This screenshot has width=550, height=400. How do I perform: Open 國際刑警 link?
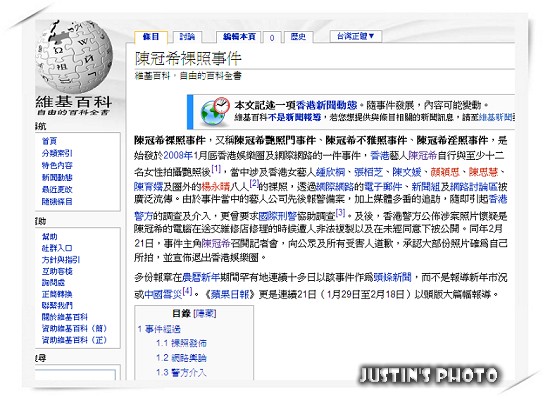(277, 215)
